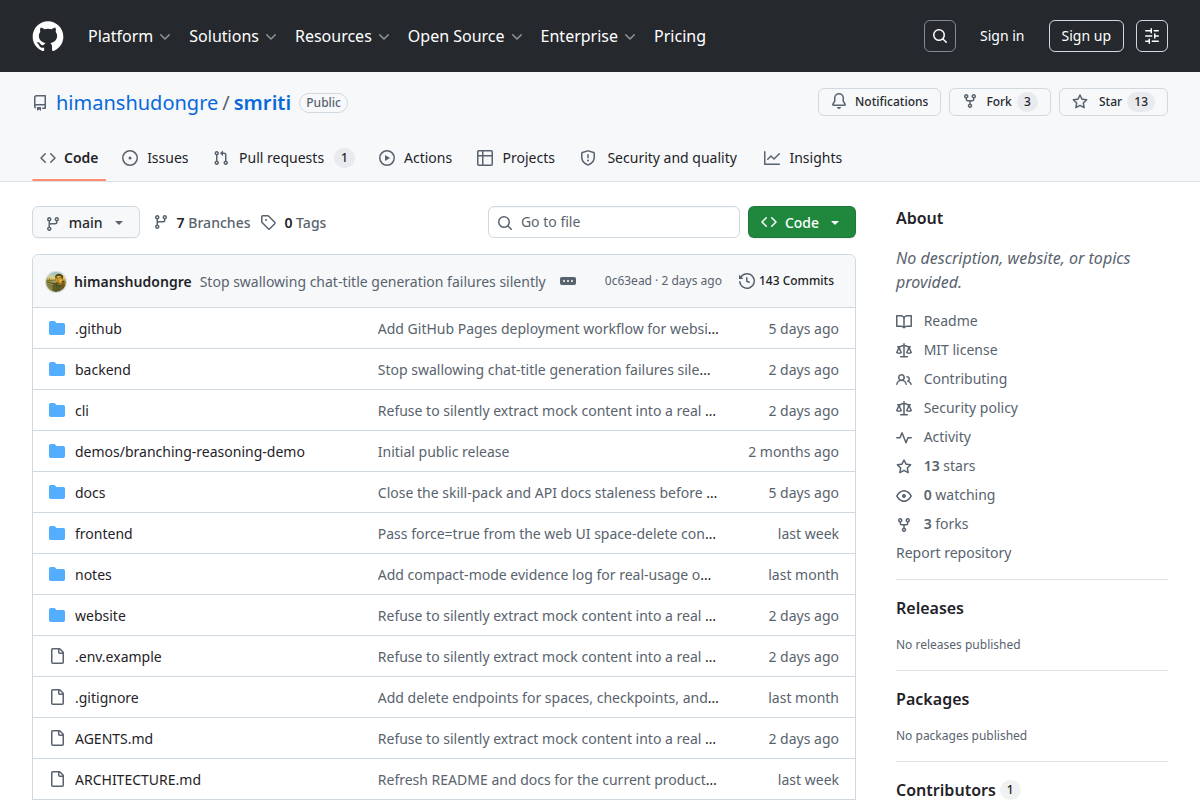Click the demos/branching-reasoning-demo folder icon

(x=57, y=451)
